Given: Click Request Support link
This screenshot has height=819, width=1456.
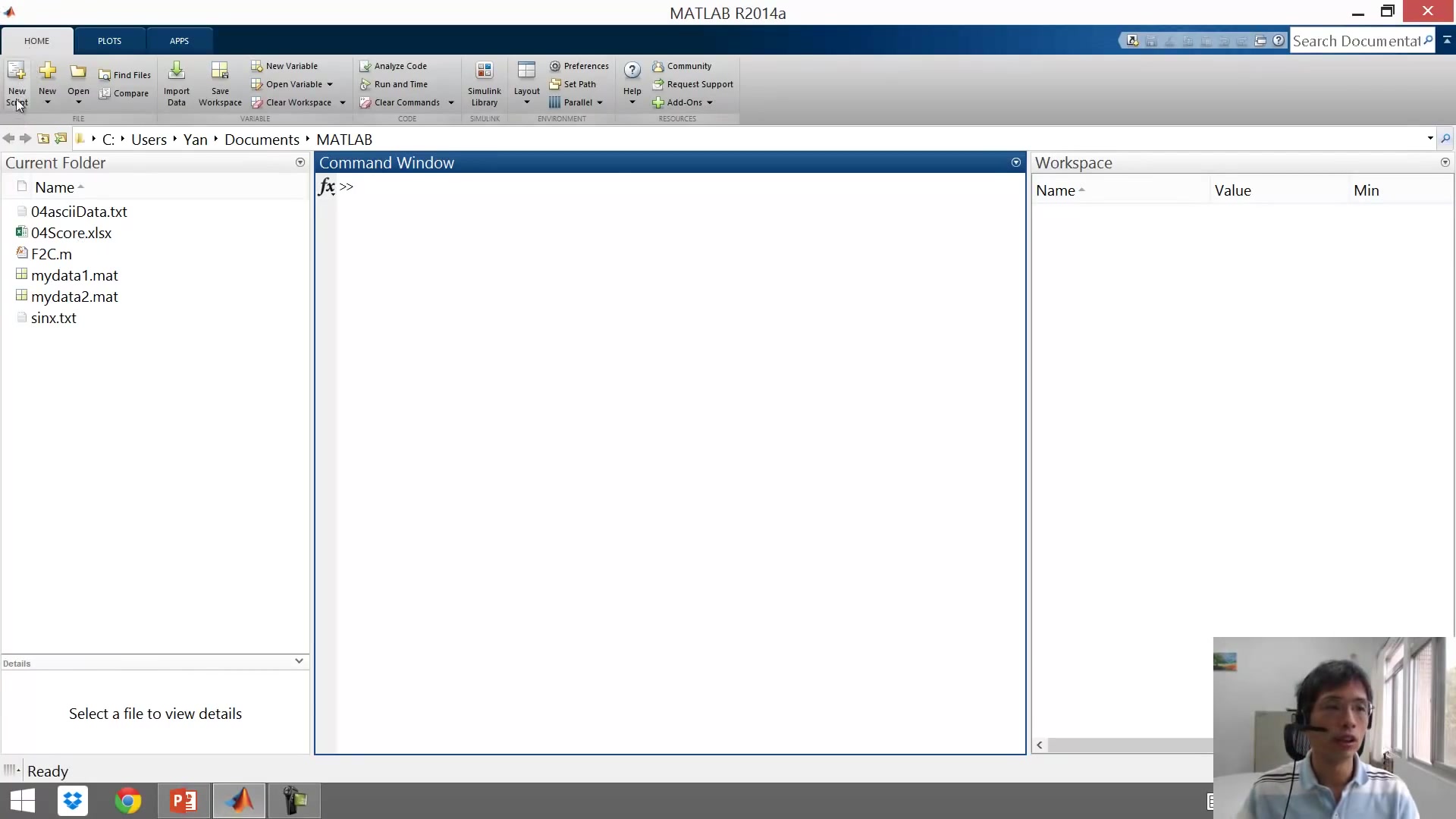Looking at the screenshot, I should pyautogui.click(x=699, y=84).
